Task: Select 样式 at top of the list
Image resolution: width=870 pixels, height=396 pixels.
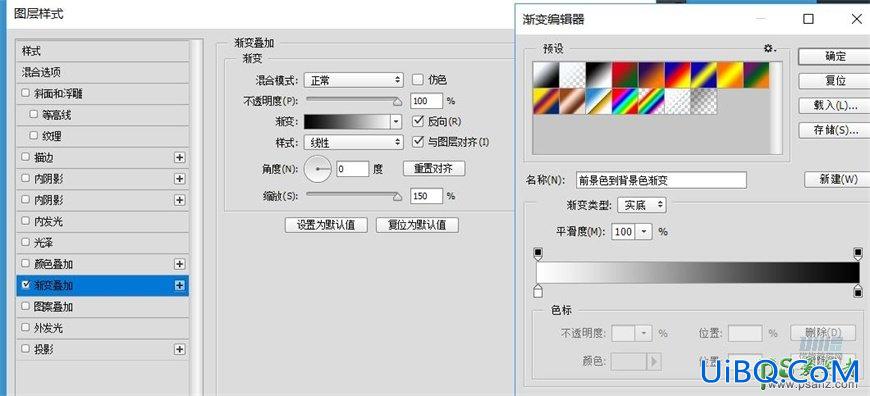Action: tap(103, 51)
